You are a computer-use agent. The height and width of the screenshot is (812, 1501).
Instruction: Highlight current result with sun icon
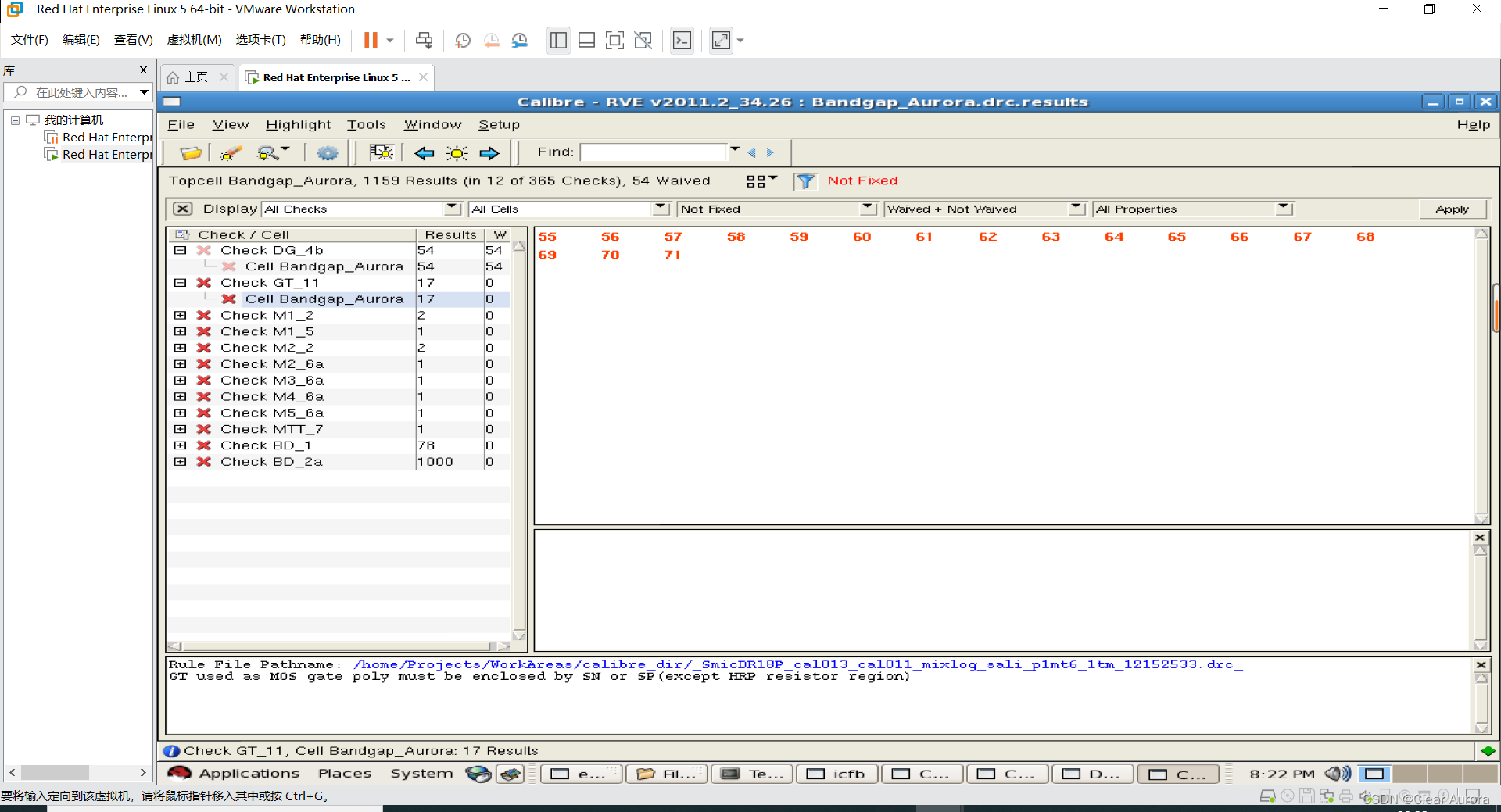(457, 153)
